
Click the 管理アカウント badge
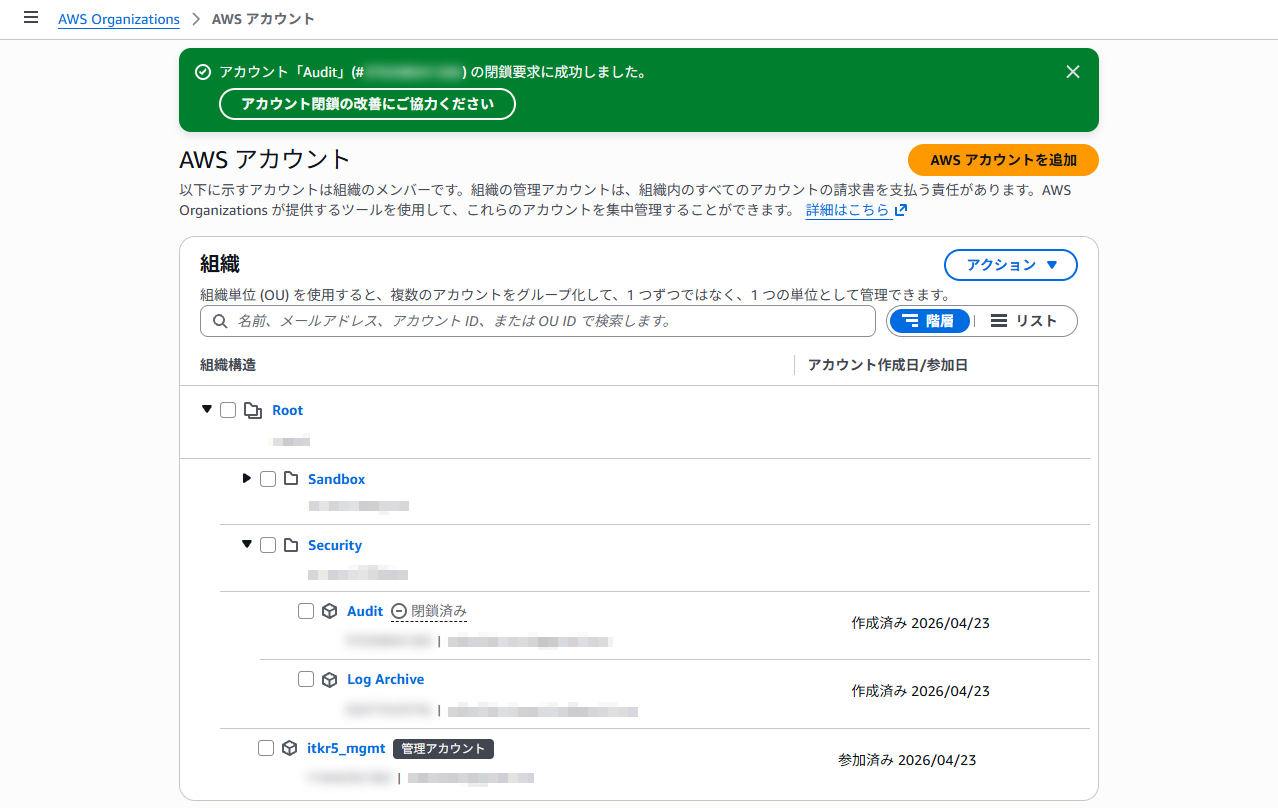coord(443,748)
